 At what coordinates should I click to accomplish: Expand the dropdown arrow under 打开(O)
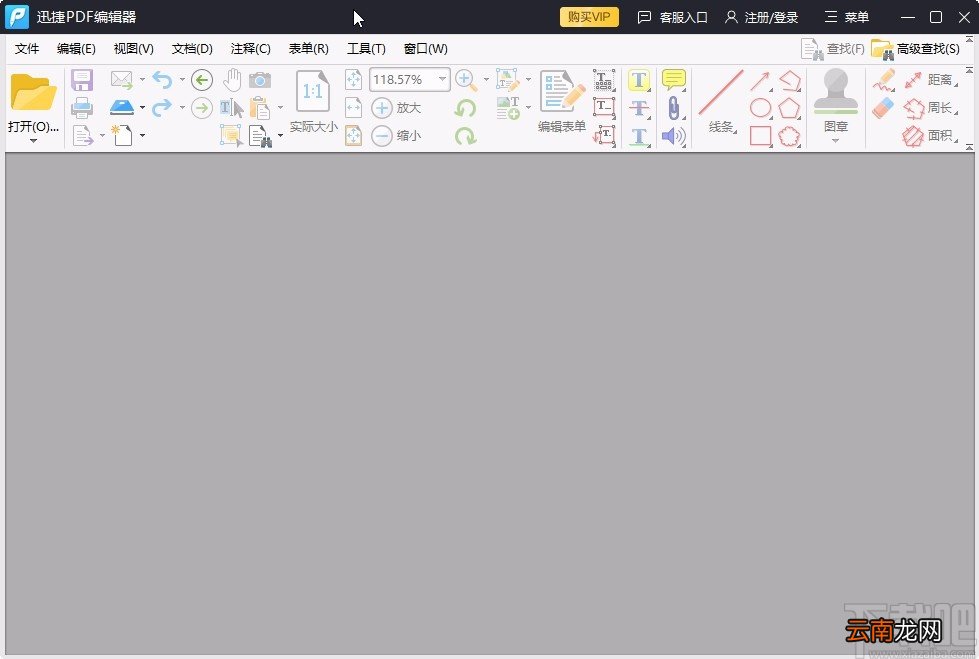(33, 141)
